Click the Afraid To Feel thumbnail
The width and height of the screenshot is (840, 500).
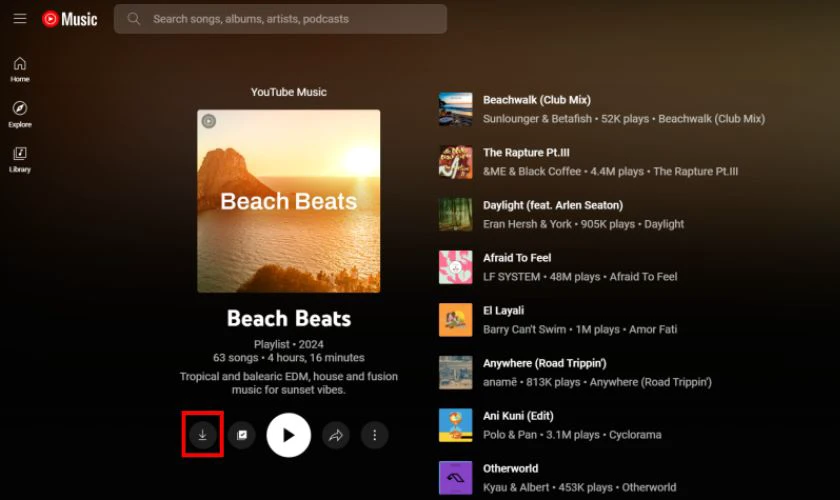[x=455, y=267]
